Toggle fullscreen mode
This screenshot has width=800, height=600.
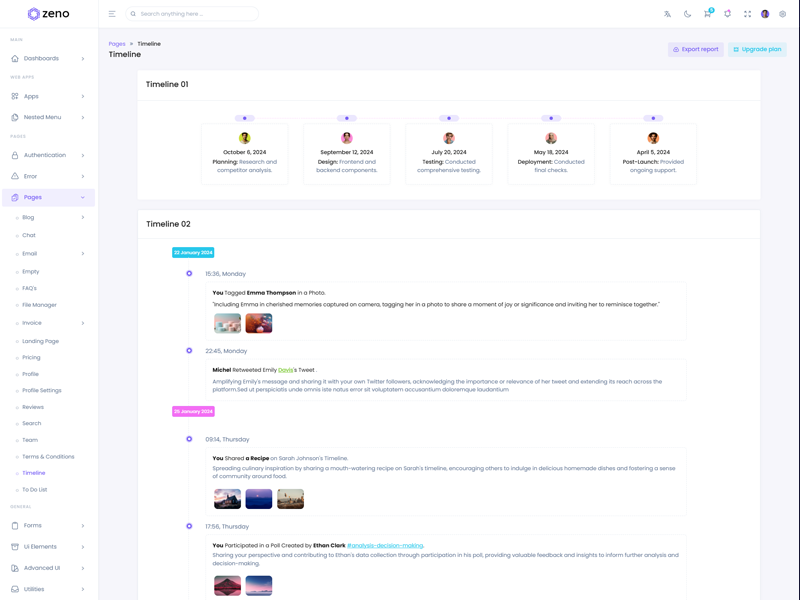[x=747, y=14]
